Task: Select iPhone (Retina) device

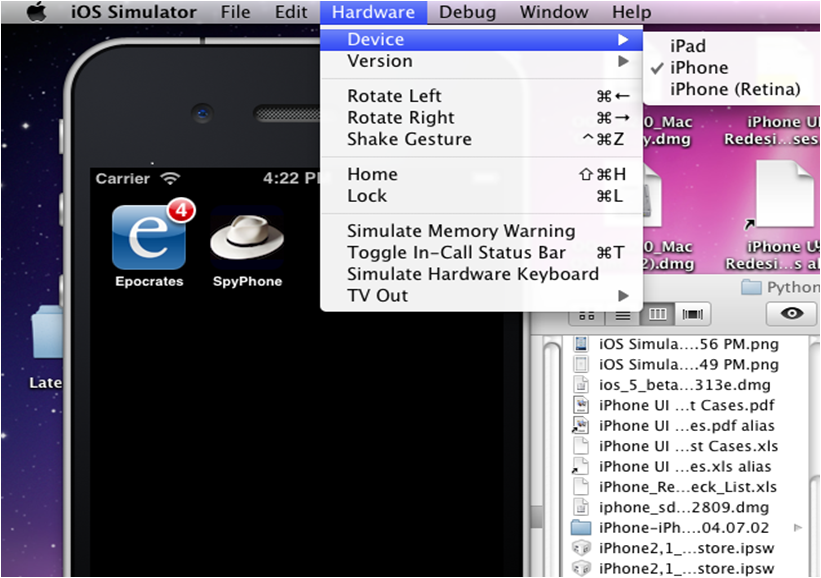Action: [x=735, y=89]
